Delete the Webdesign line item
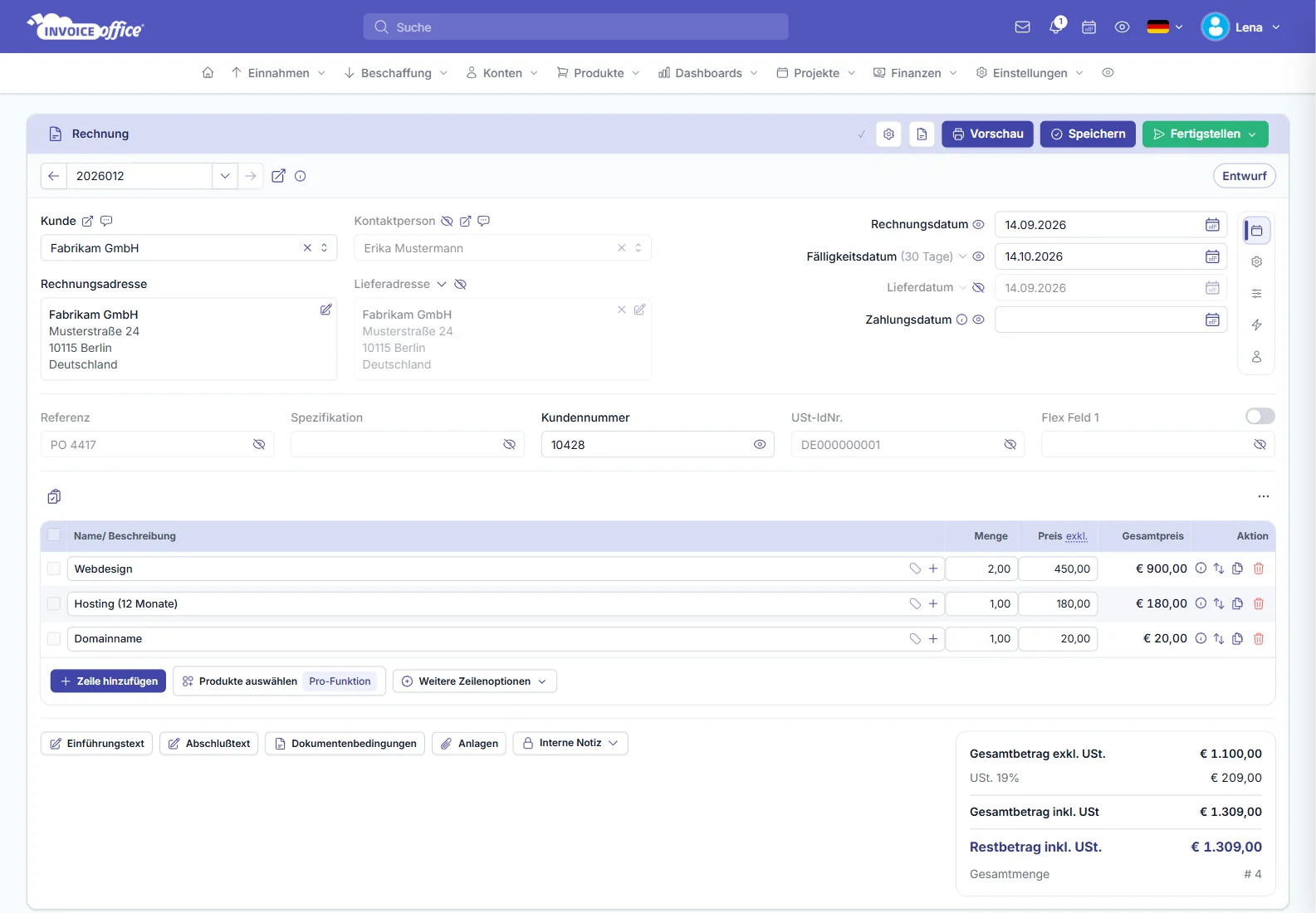The image size is (1316, 913). point(1258,569)
